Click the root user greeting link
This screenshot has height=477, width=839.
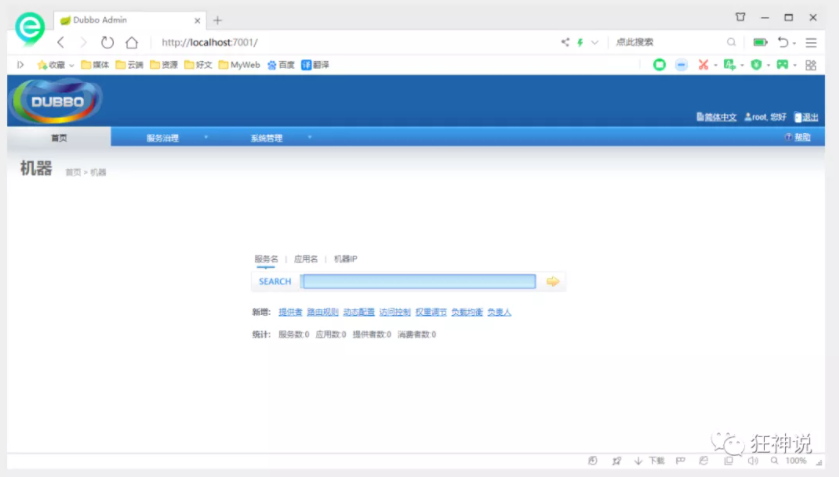765,117
